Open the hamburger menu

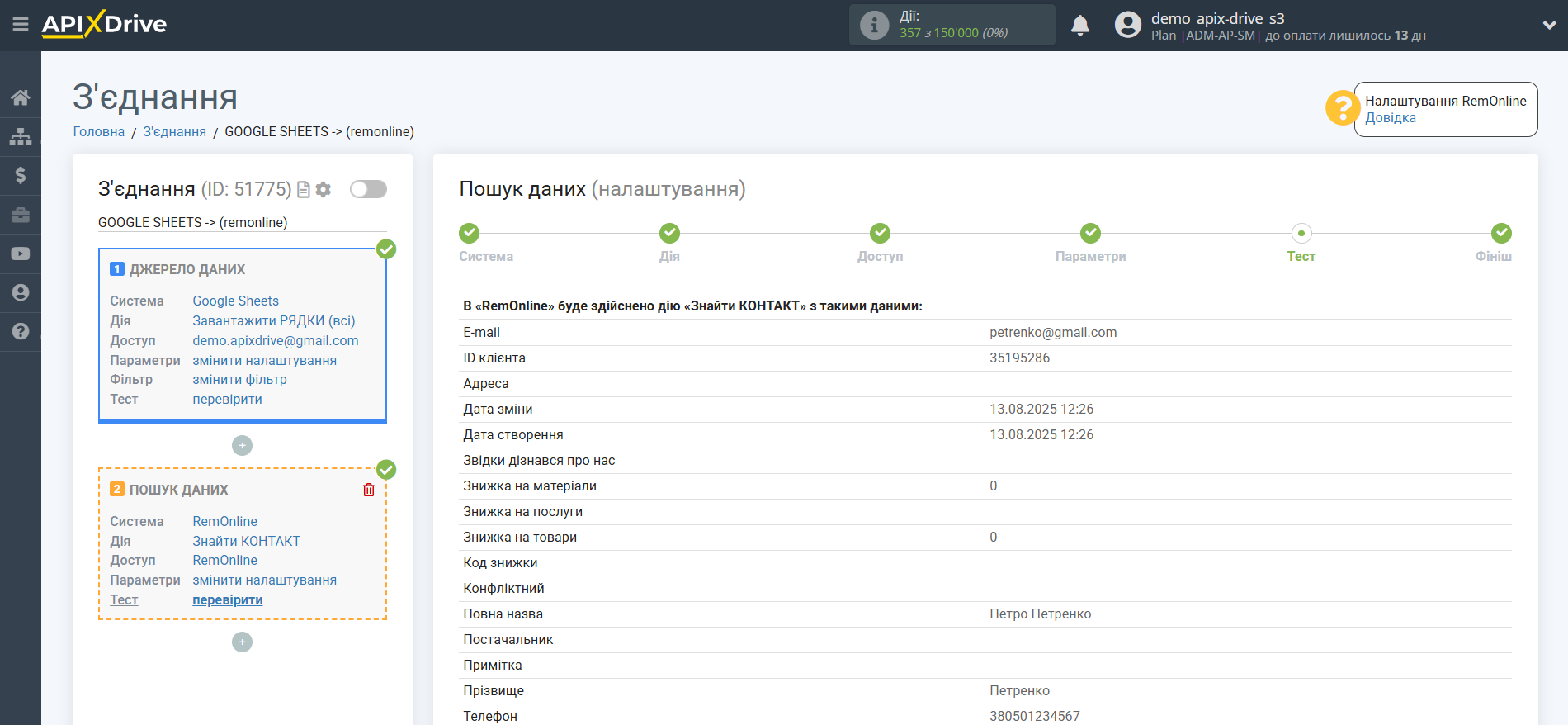(21, 25)
